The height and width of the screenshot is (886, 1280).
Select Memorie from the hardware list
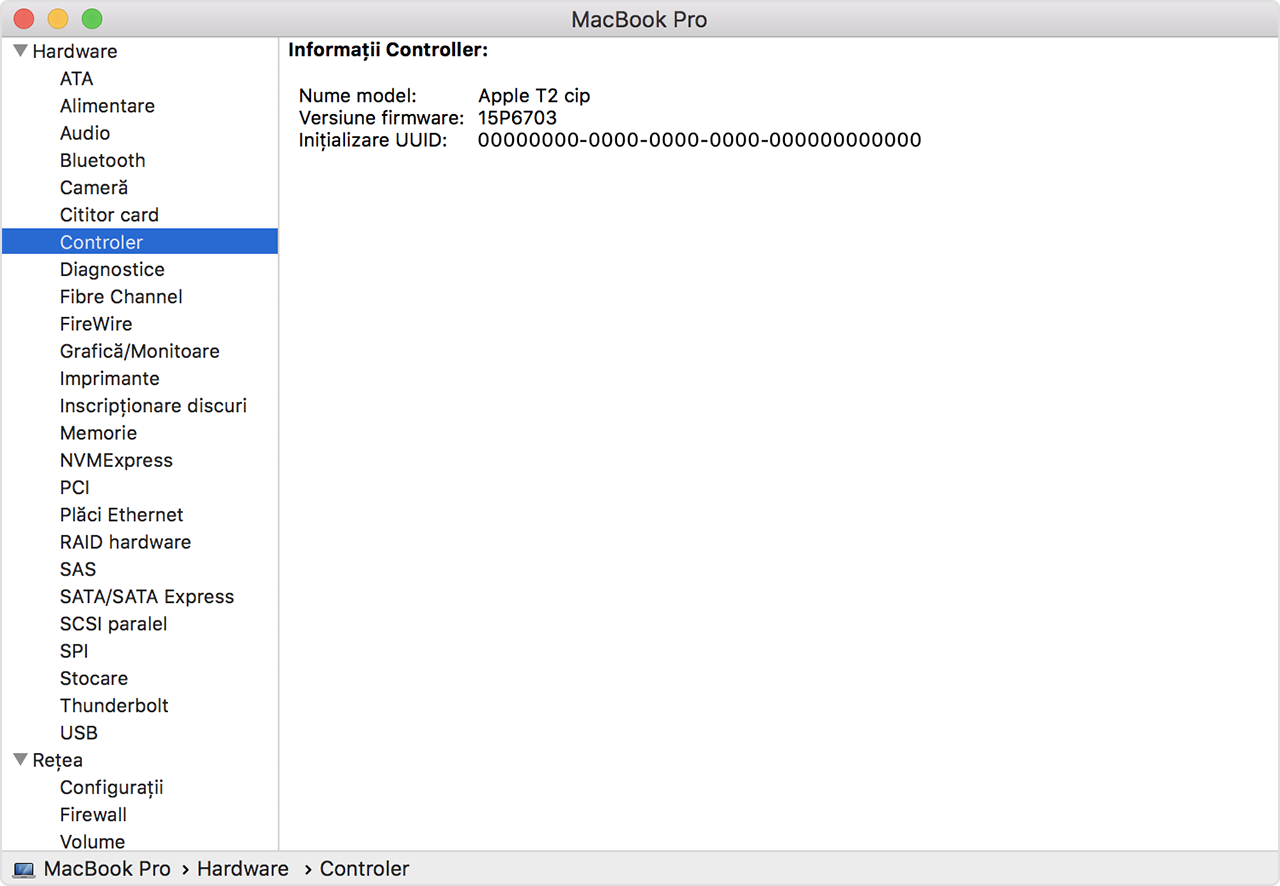[98, 433]
